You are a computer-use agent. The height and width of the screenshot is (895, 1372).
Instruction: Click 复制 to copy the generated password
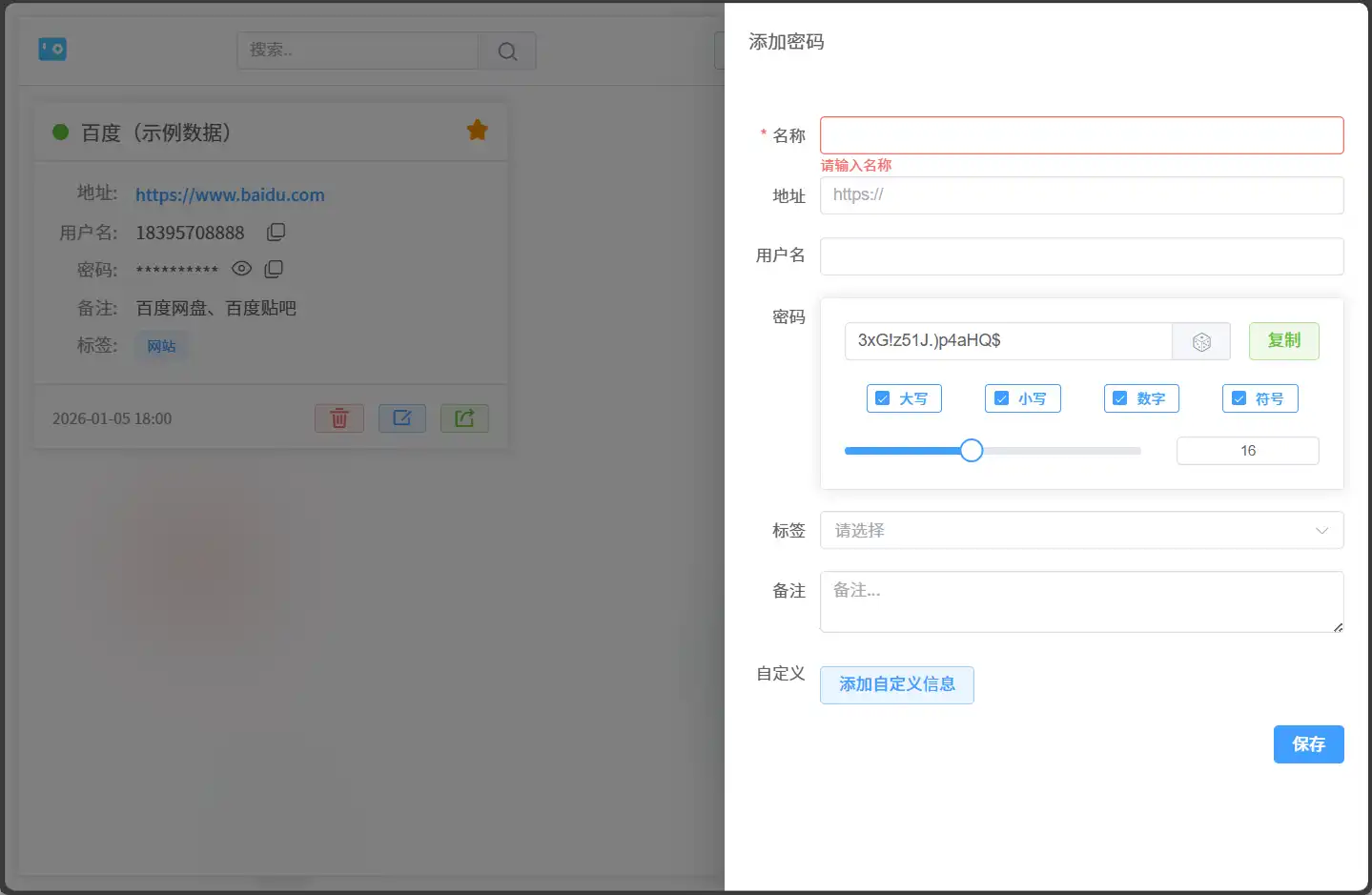pyautogui.click(x=1283, y=341)
